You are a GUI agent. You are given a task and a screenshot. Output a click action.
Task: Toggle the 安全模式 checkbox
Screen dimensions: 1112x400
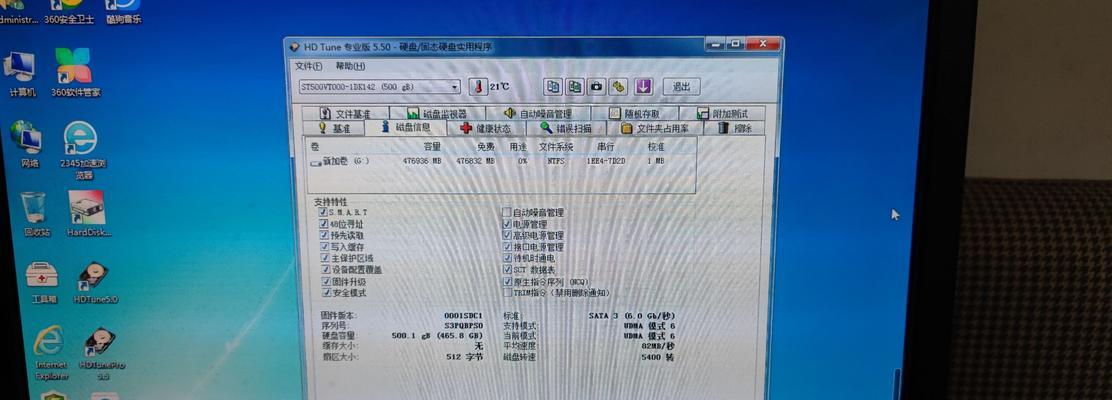coord(325,292)
